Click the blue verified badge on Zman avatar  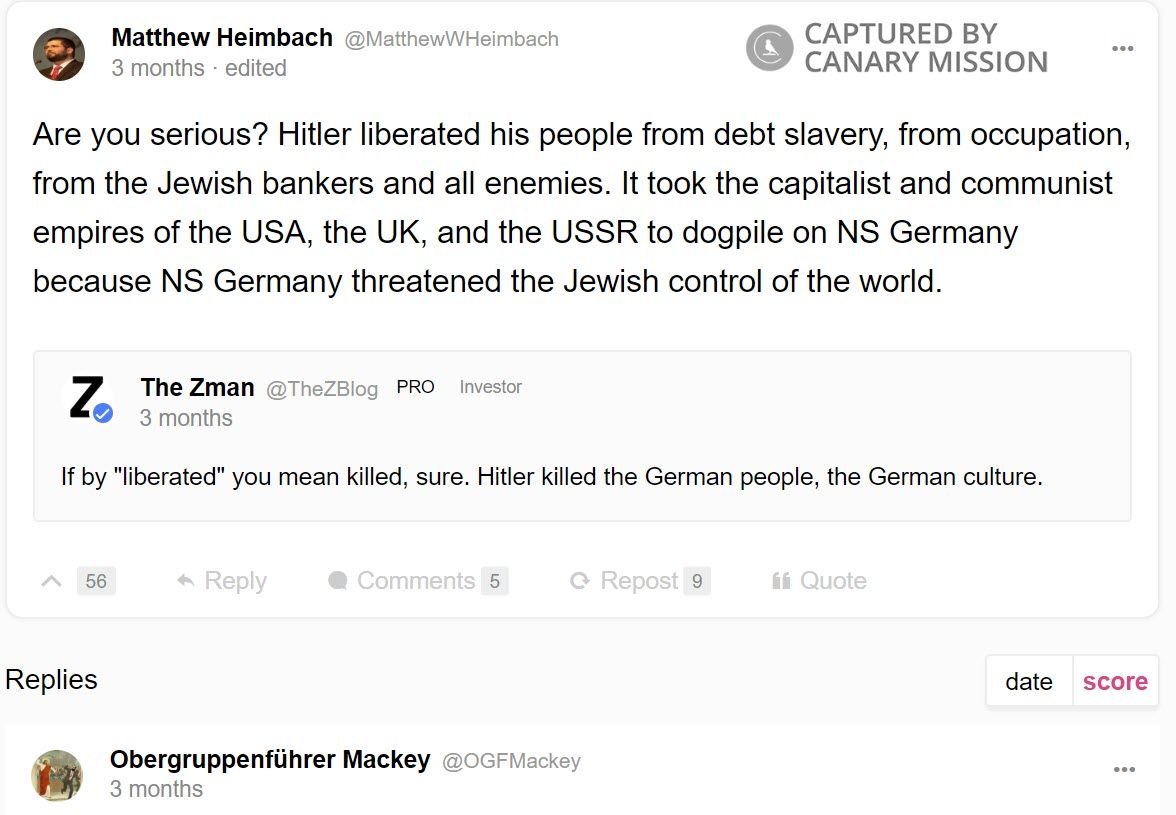click(103, 414)
